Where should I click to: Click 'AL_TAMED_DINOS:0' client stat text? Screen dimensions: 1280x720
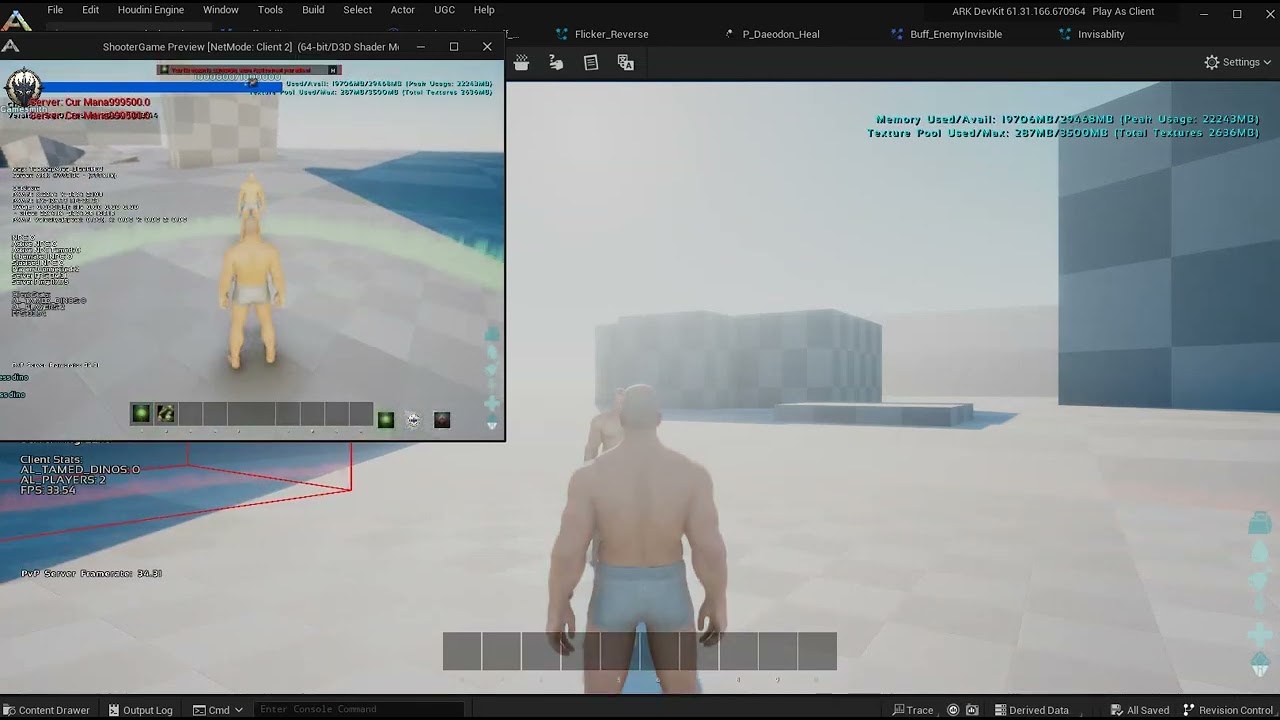80,470
